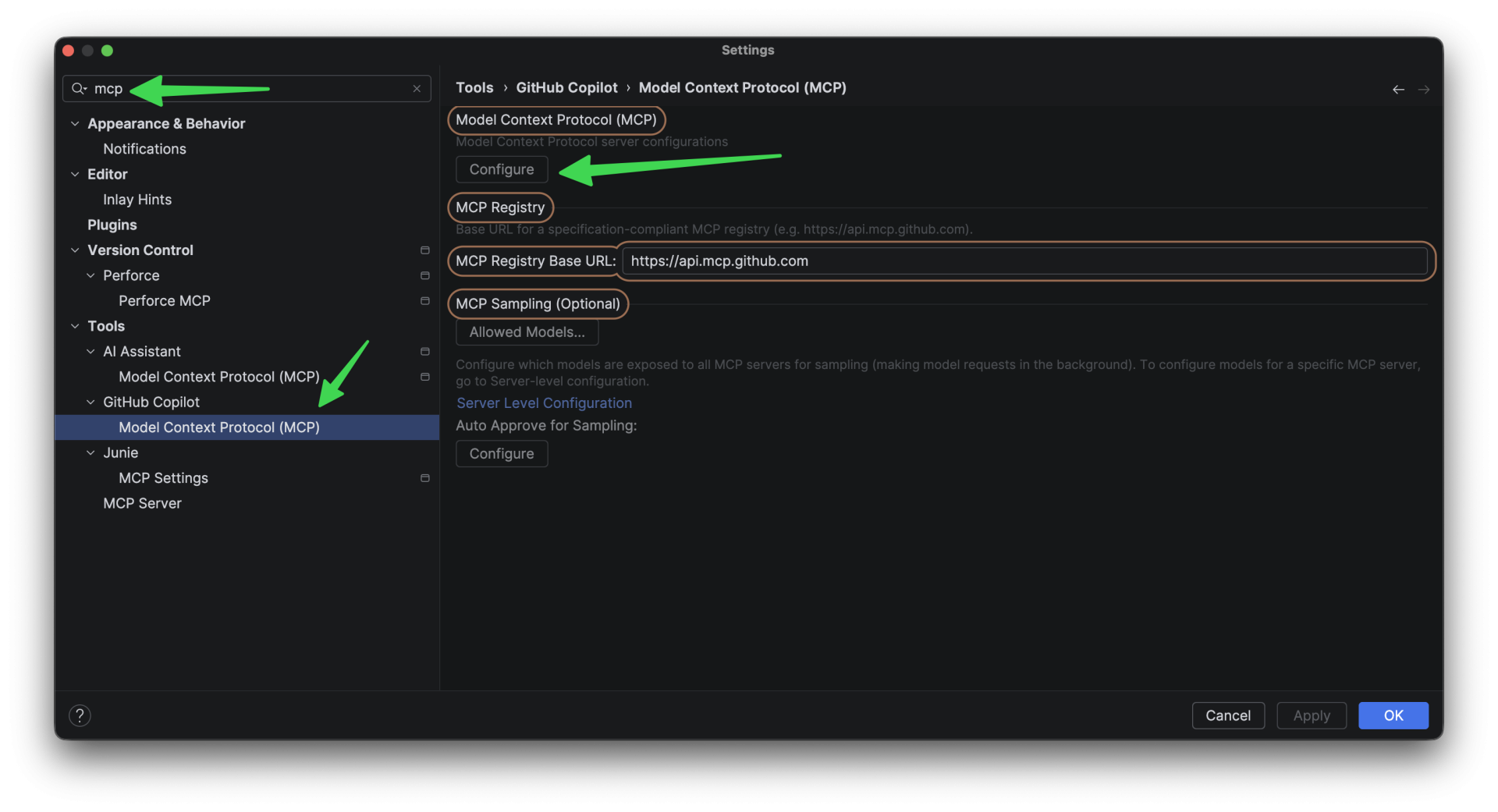The width and height of the screenshot is (1498, 812).
Task: Collapse the Appearance & Behavior section
Action: [x=74, y=123]
